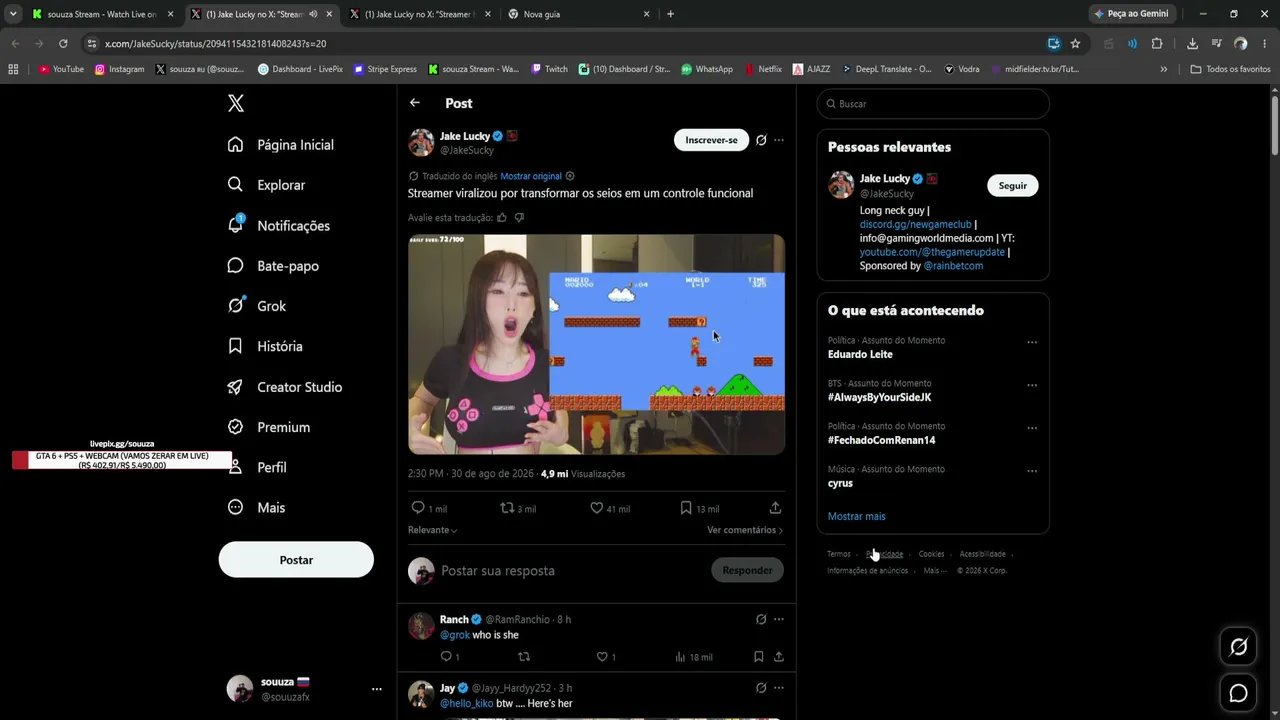Image resolution: width=1280 pixels, height=720 pixels.
Task: Open Grok actions icon on Jake Lucky's post
Action: [761, 140]
